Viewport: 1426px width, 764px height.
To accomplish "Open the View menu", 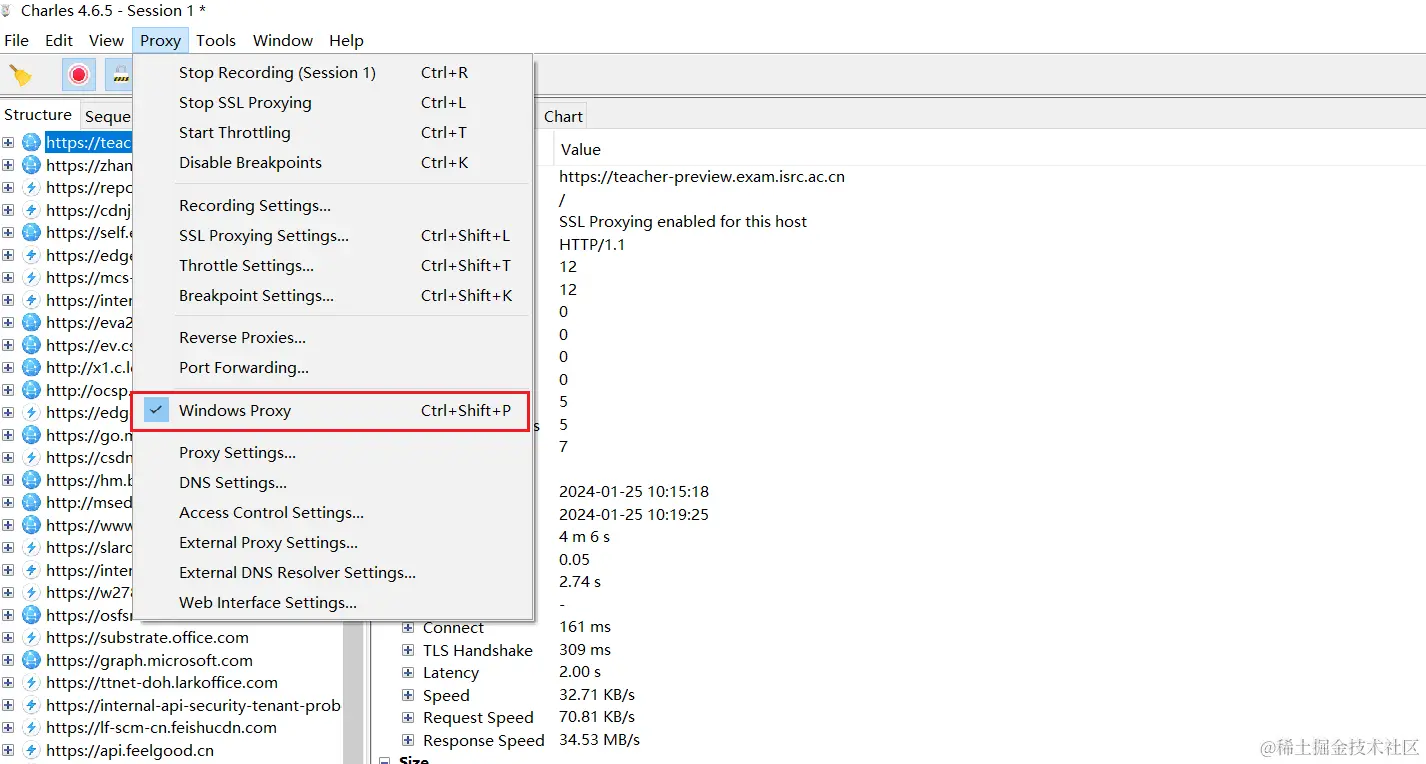I will click(106, 40).
